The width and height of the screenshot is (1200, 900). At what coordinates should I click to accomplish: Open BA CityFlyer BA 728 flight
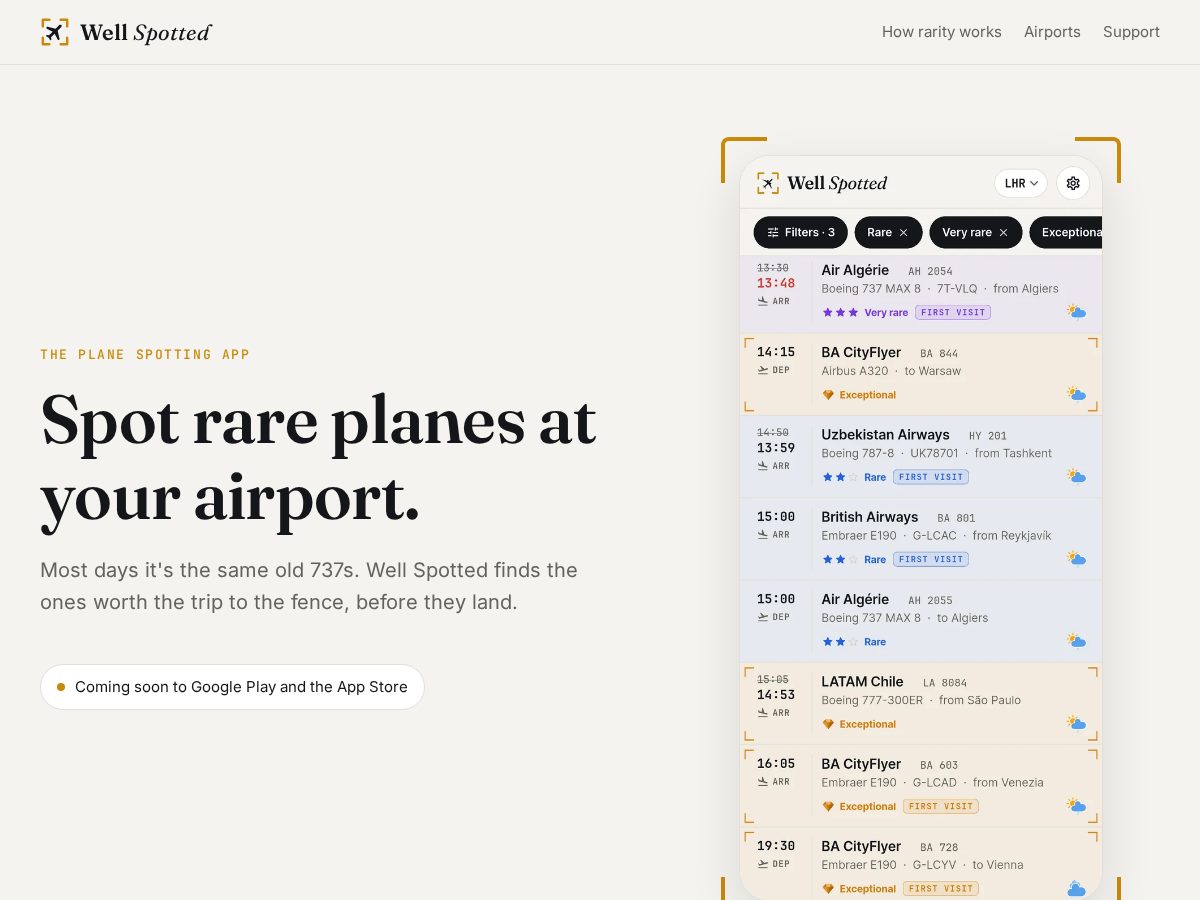point(921,863)
